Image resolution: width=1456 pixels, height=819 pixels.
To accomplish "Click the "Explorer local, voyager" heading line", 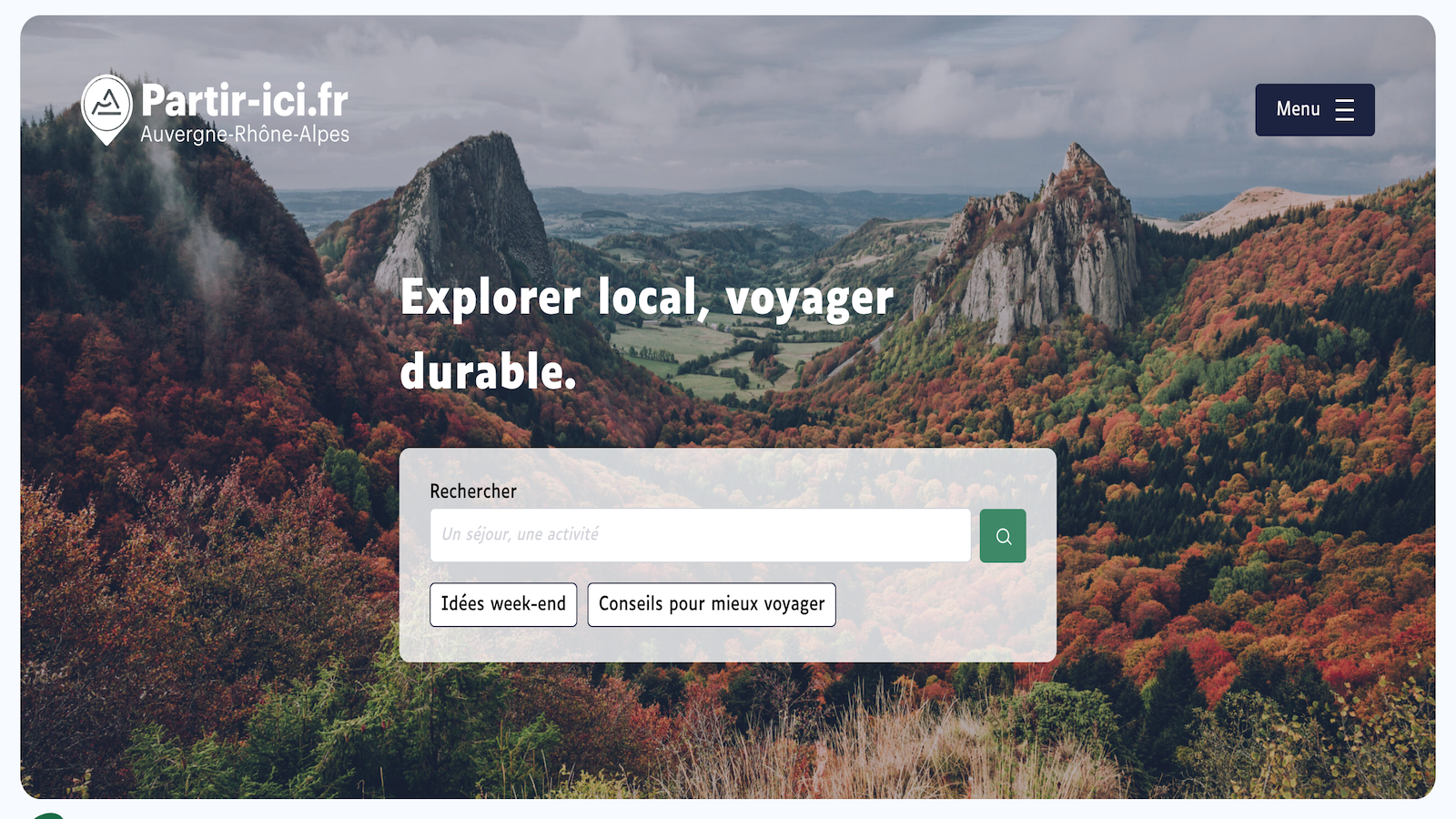I will tap(647, 298).
